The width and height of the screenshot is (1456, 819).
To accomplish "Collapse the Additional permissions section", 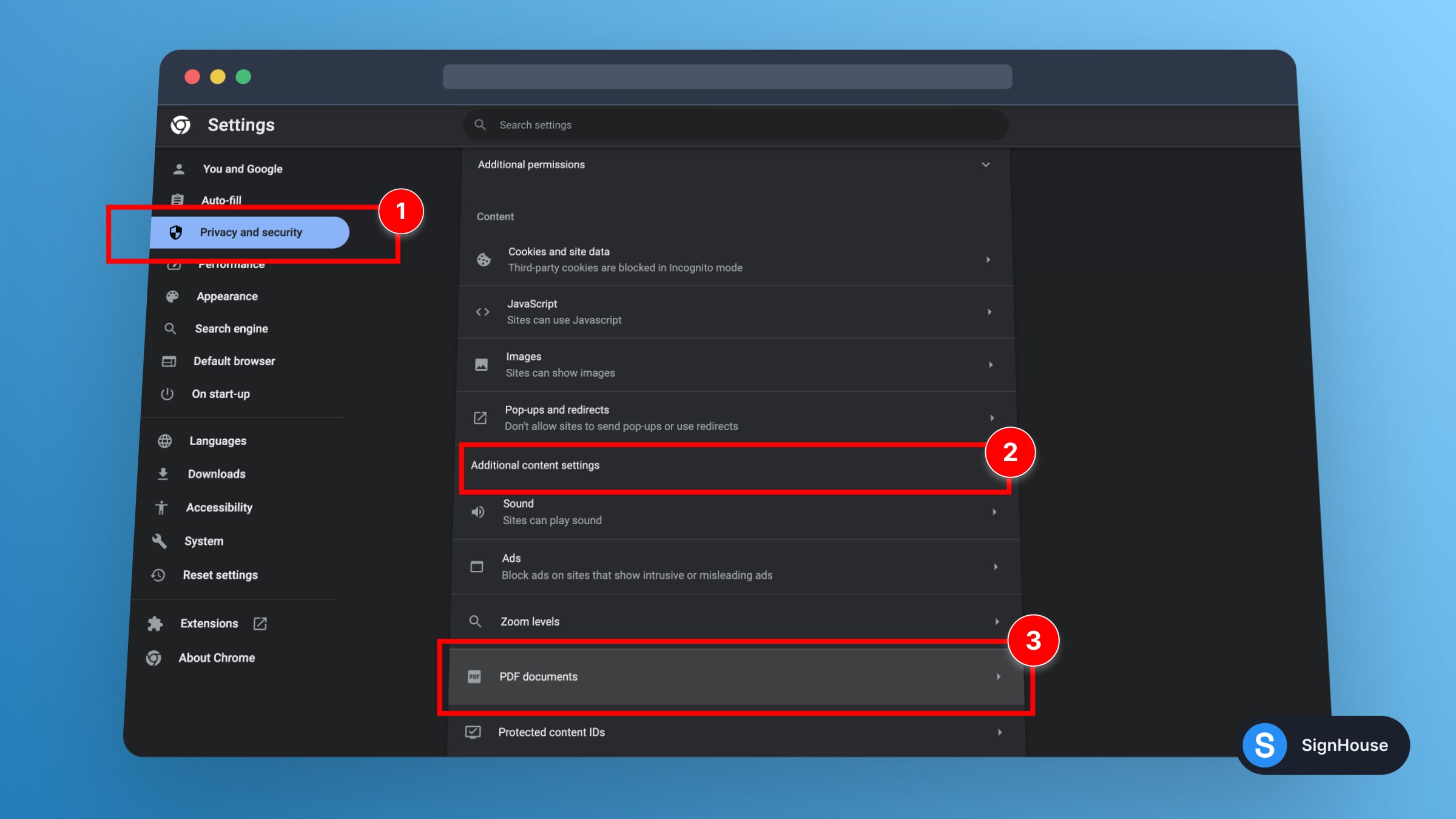I will tap(986, 164).
